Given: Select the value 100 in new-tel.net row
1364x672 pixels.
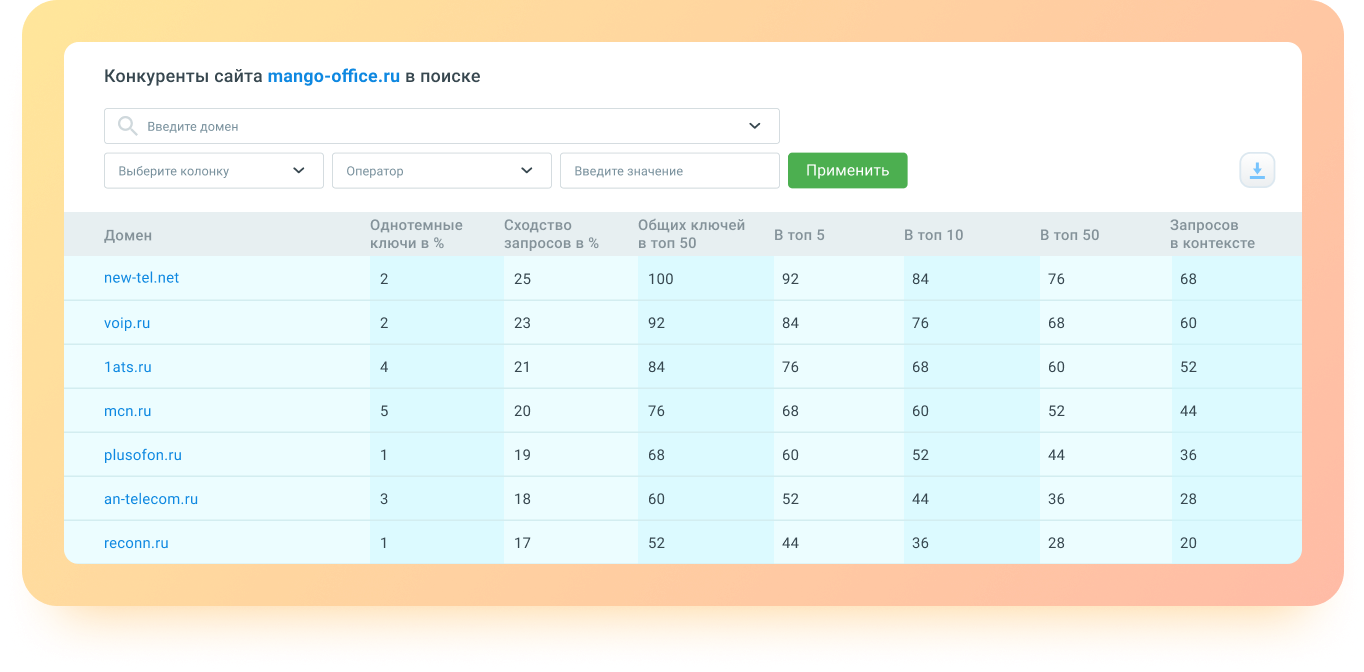Looking at the screenshot, I should [x=661, y=279].
